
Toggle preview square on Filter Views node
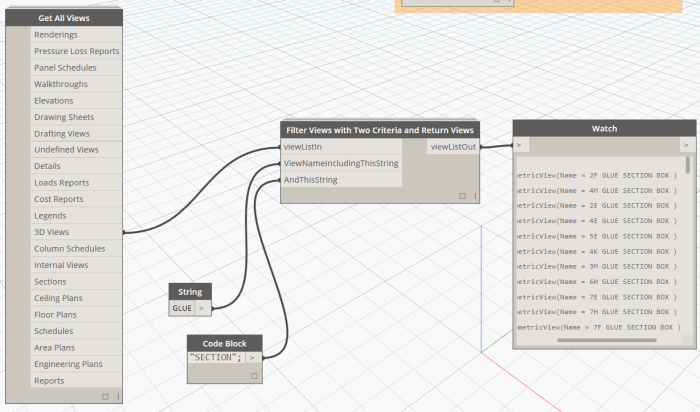(462, 196)
